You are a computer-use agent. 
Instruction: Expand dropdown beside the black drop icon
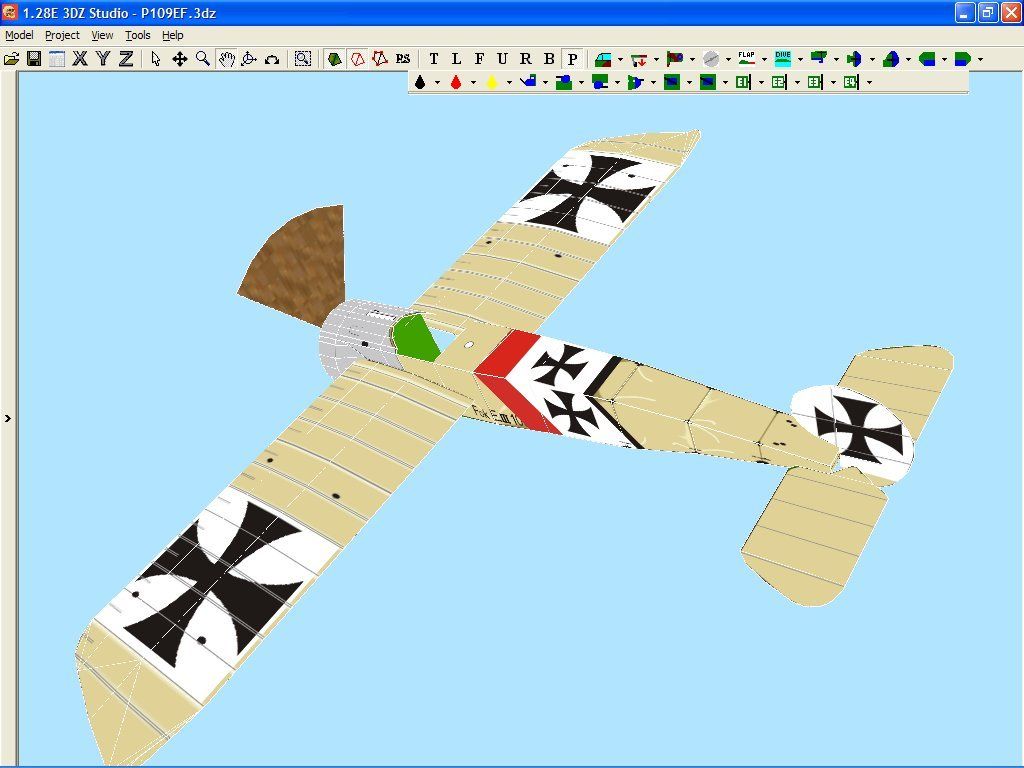coord(437,83)
